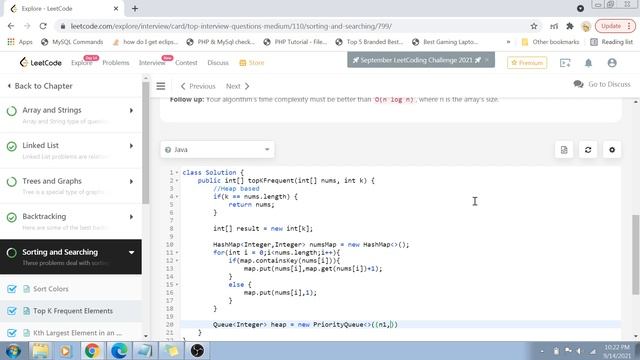
Task: Expand the Array and Strings chapter
Action: coord(131,111)
